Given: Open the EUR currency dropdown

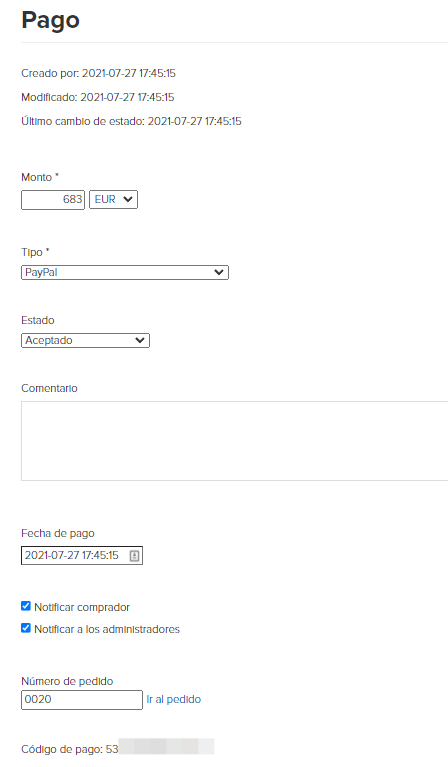Looking at the screenshot, I should [113, 200].
